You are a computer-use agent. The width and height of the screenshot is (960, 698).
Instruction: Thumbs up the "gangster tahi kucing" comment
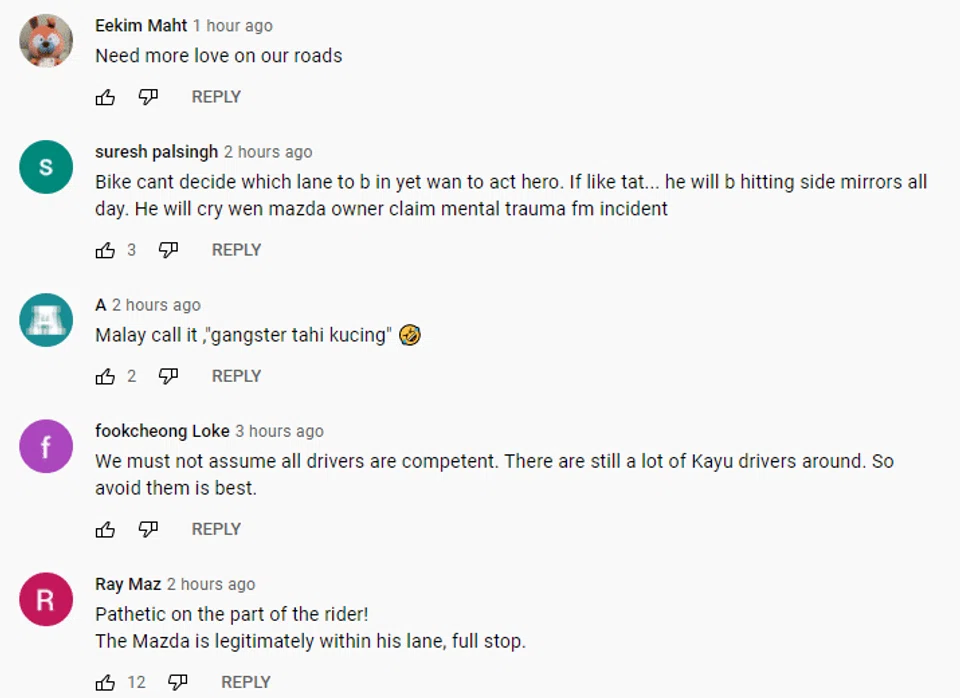click(105, 376)
